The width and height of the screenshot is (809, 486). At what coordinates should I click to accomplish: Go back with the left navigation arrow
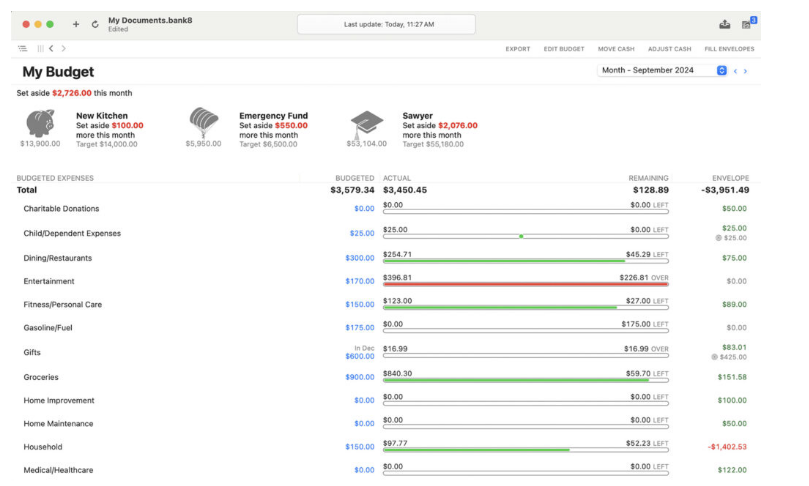51,48
